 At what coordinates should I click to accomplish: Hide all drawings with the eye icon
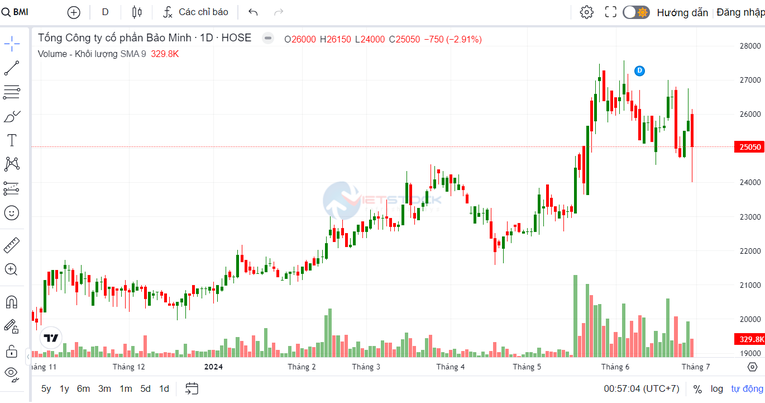12,374
